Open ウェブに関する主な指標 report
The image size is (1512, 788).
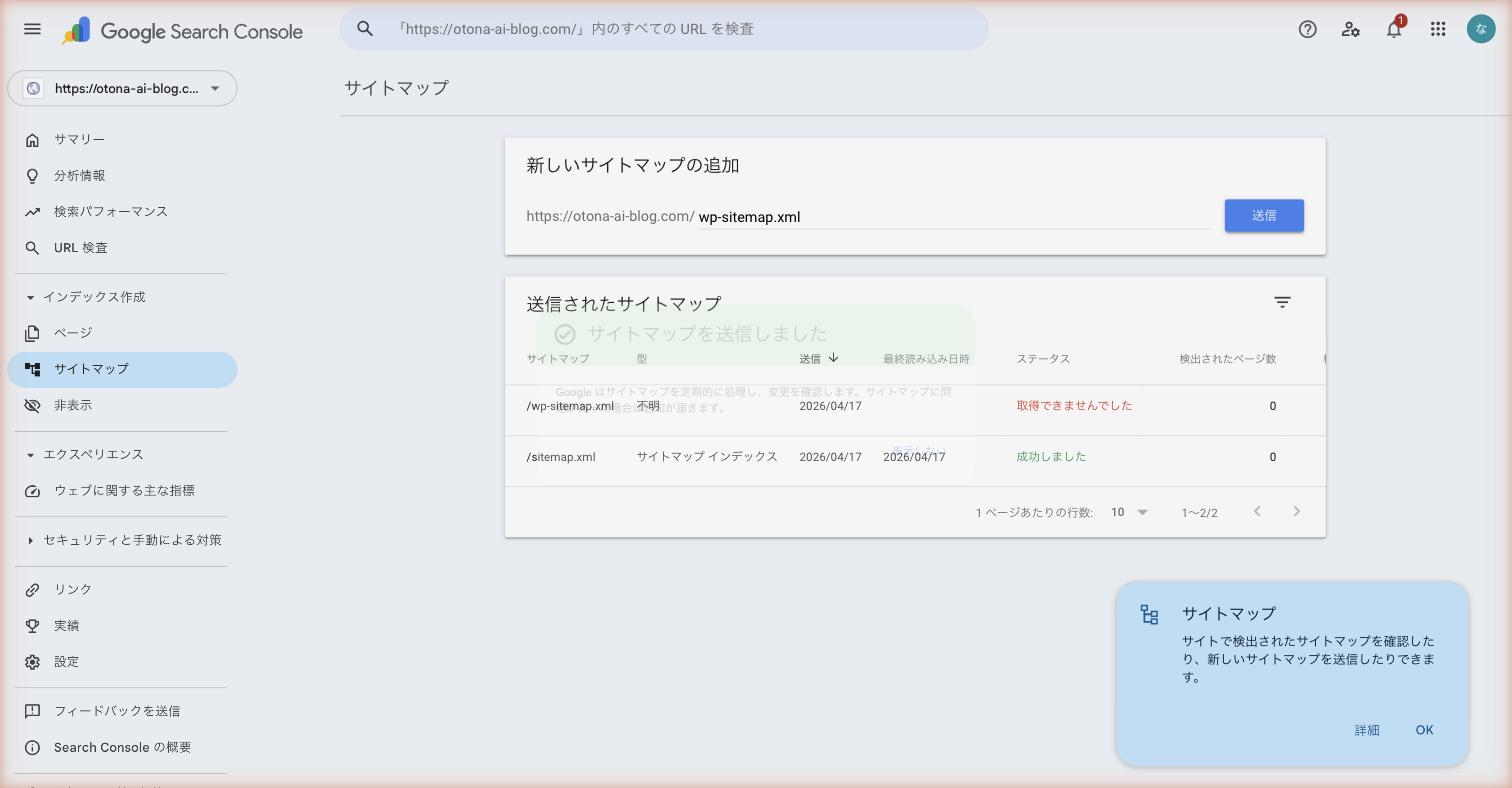point(122,491)
